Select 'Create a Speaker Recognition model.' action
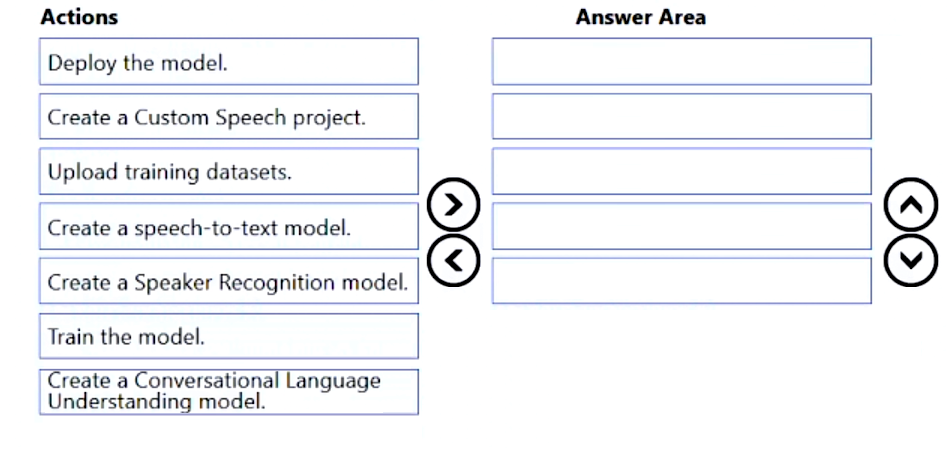 point(229,282)
